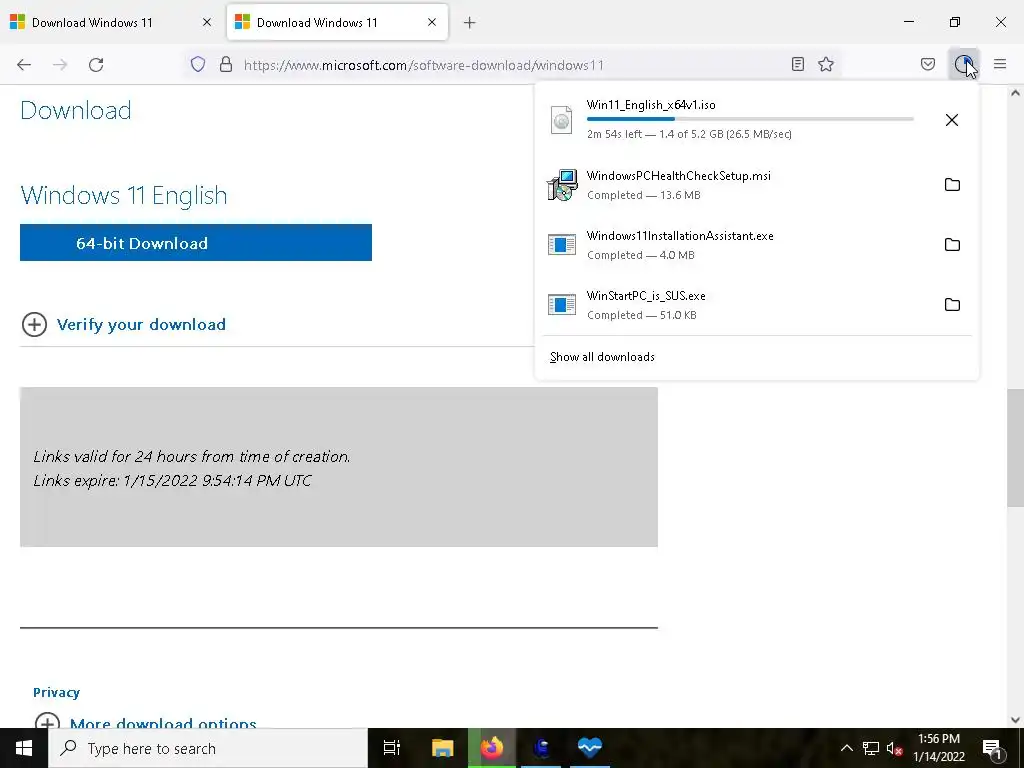Expand Verify your download section
This screenshot has width=1024, height=768.
[x=124, y=325]
